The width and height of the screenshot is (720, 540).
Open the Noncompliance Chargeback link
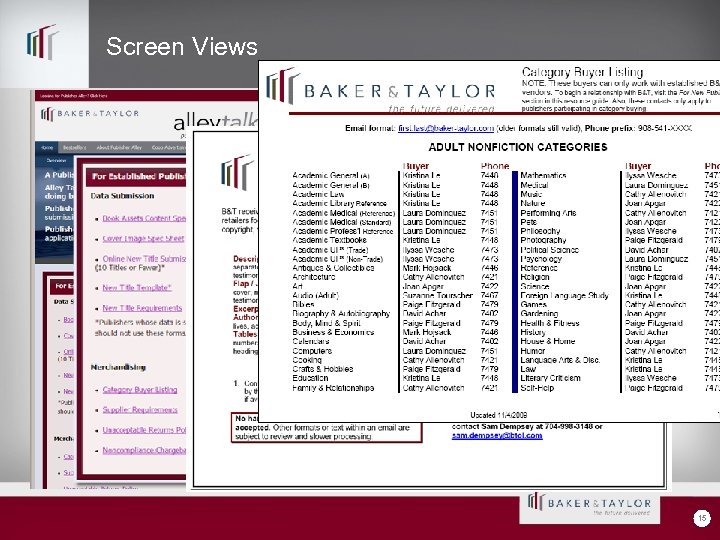click(x=144, y=450)
